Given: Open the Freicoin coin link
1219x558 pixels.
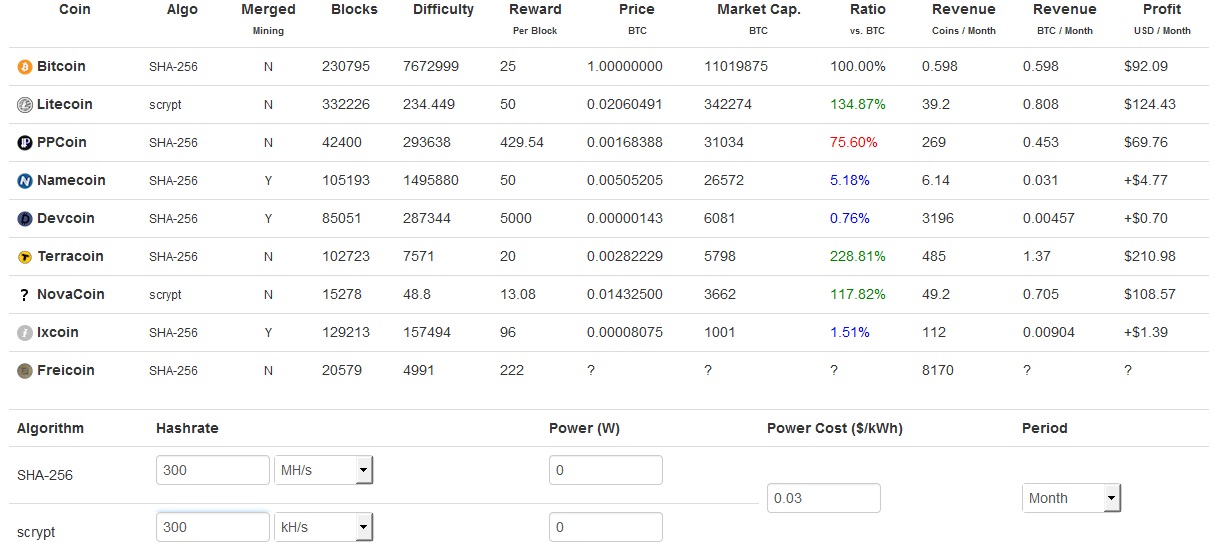Looking at the screenshot, I should pos(66,370).
